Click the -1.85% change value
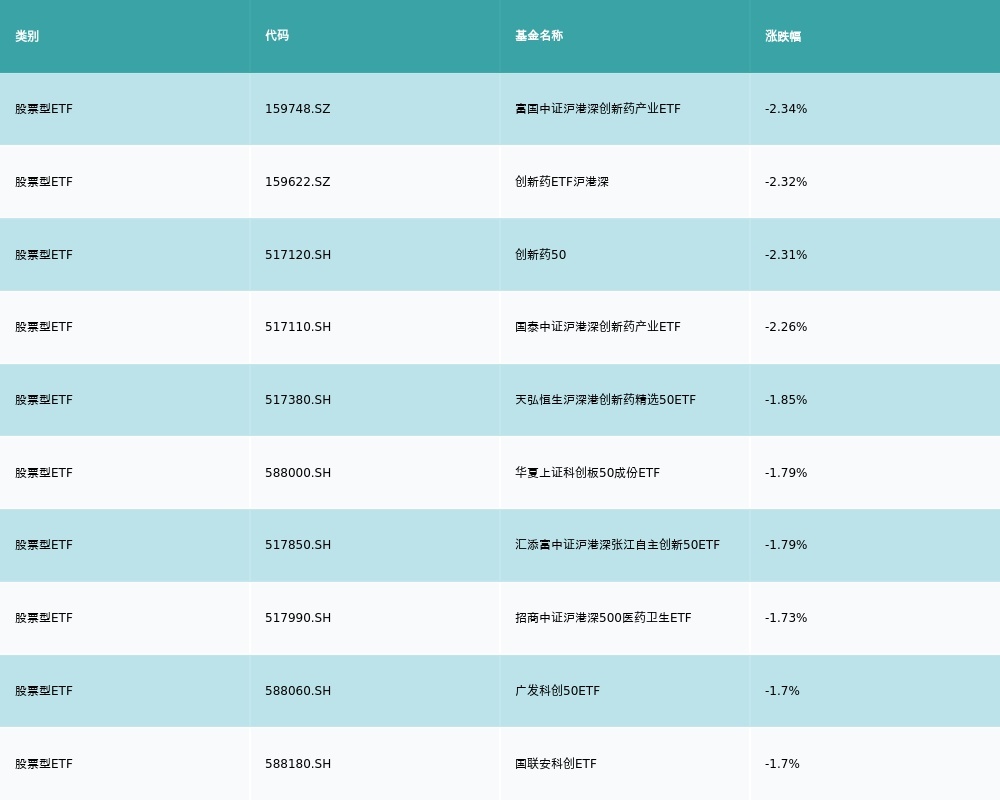The image size is (1000, 800). tap(786, 400)
